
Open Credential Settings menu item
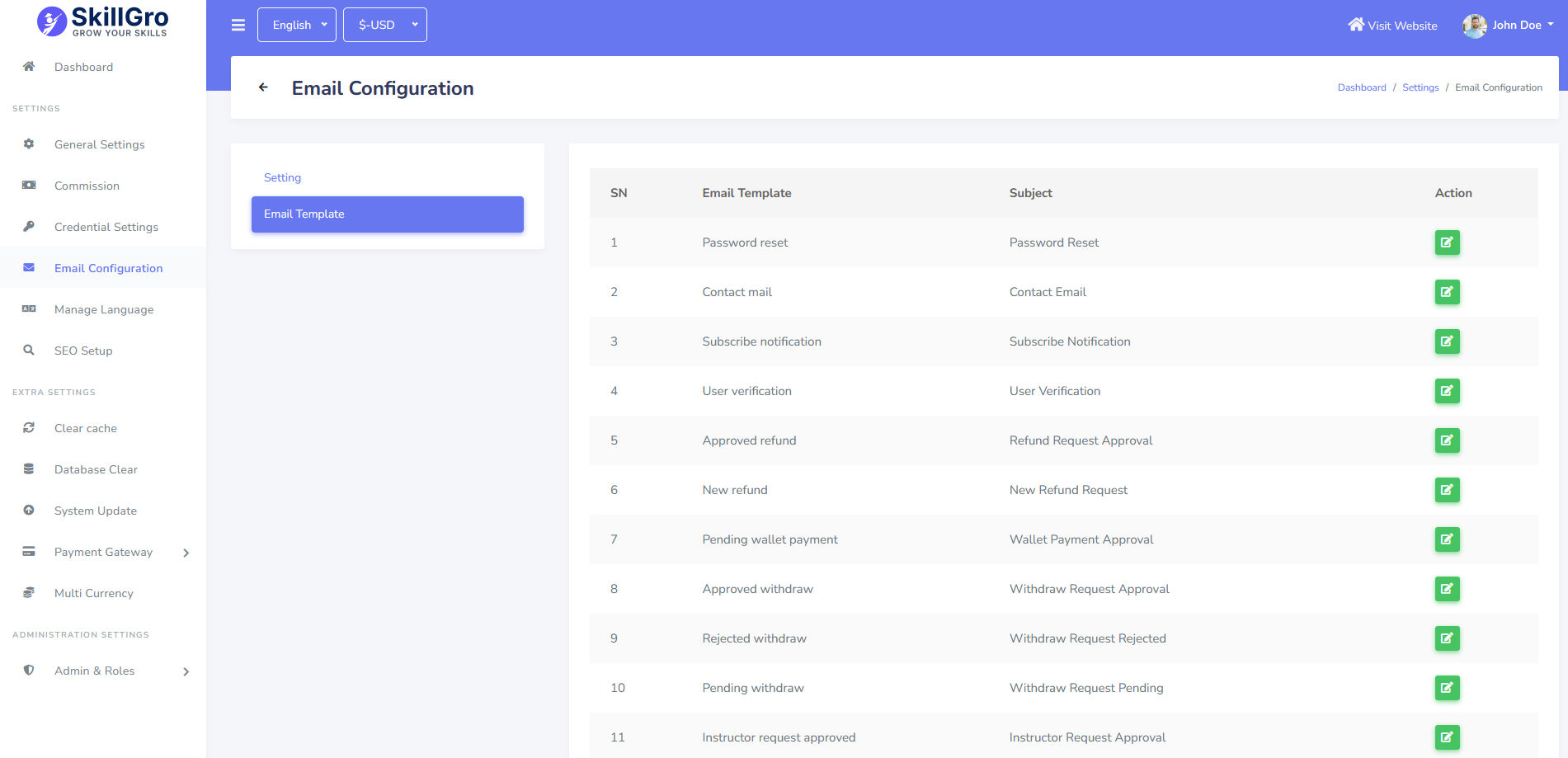tap(106, 227)
